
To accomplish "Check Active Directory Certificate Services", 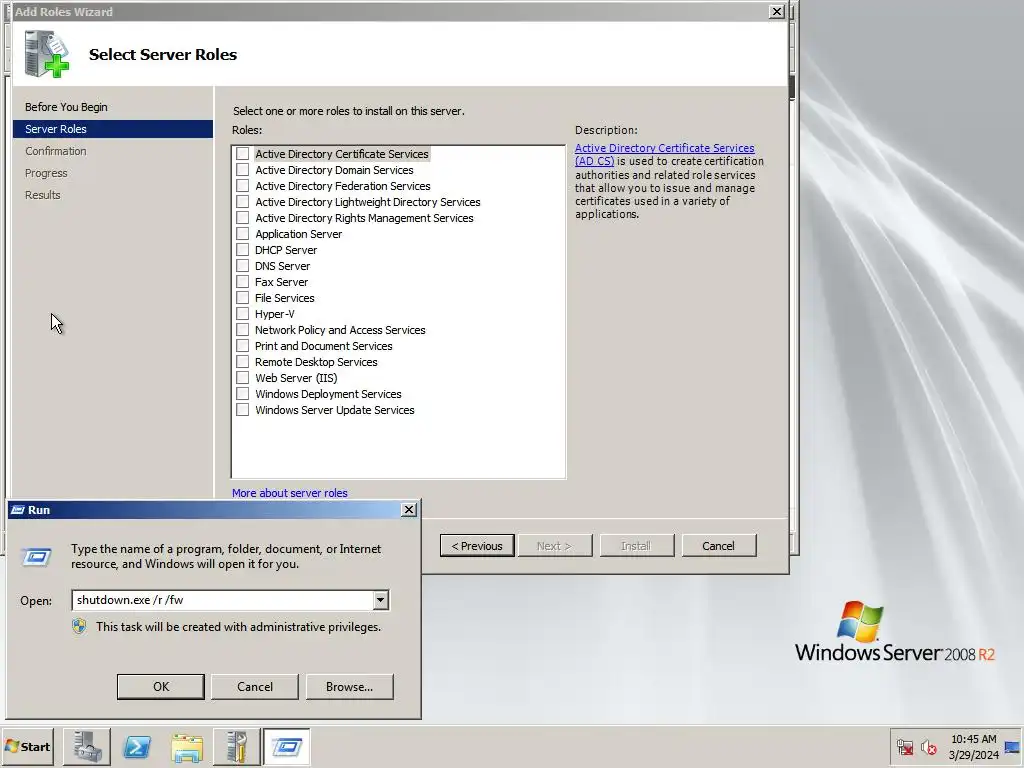I will pyautogui.click(x=242, y=153).
